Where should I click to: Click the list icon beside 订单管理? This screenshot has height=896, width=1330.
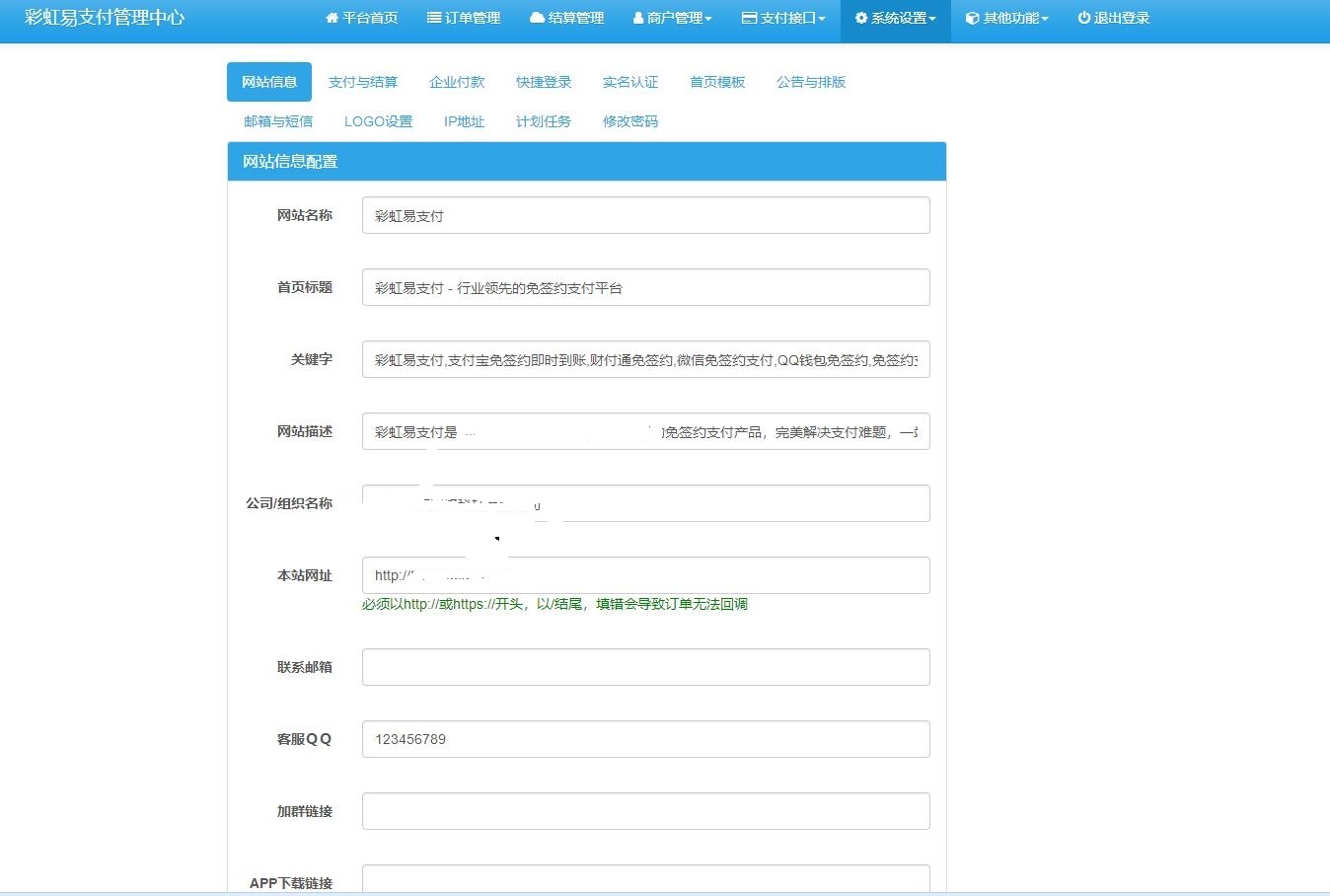[x=434, y=18]
